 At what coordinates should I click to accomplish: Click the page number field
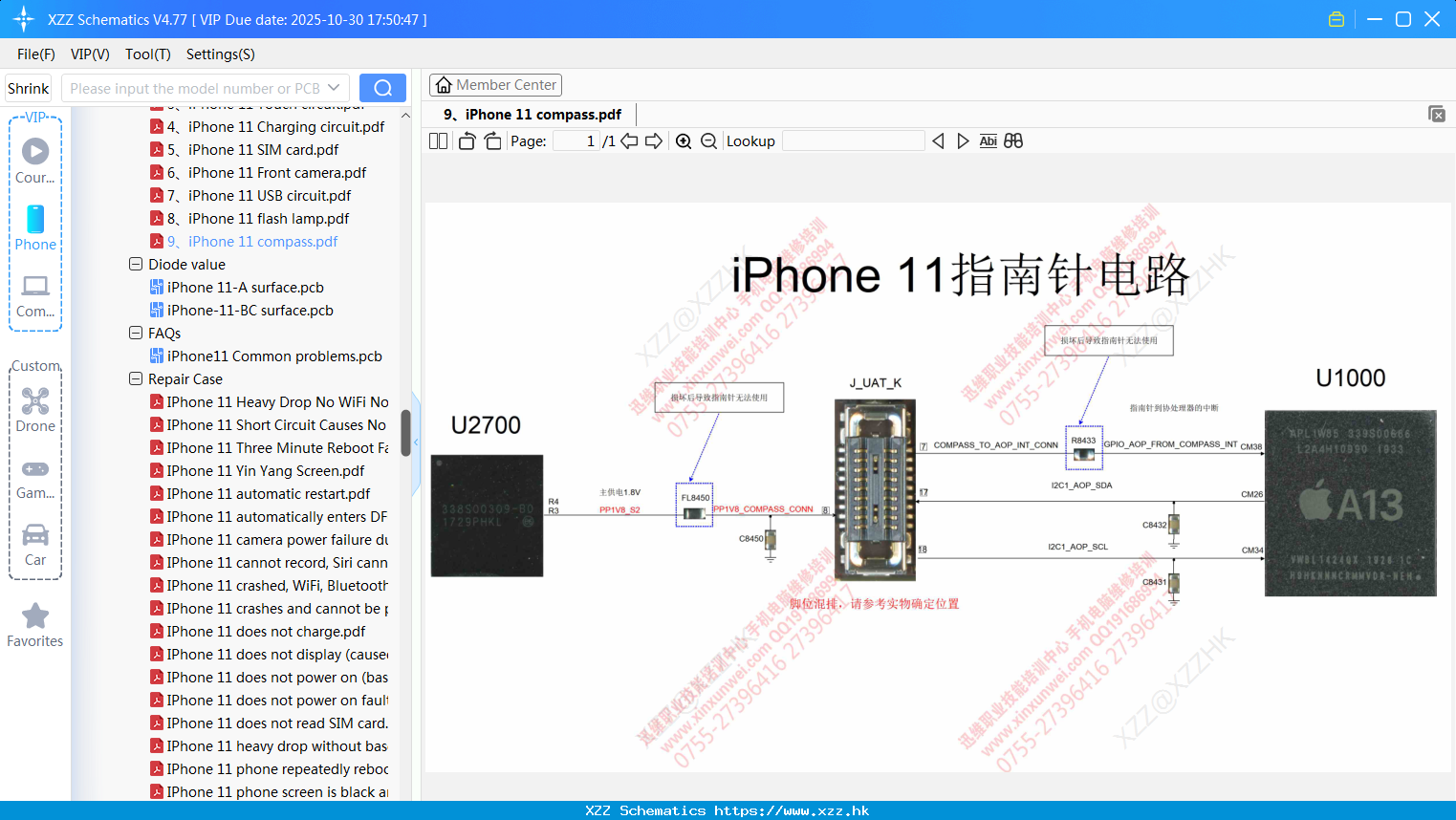[576, 140]
